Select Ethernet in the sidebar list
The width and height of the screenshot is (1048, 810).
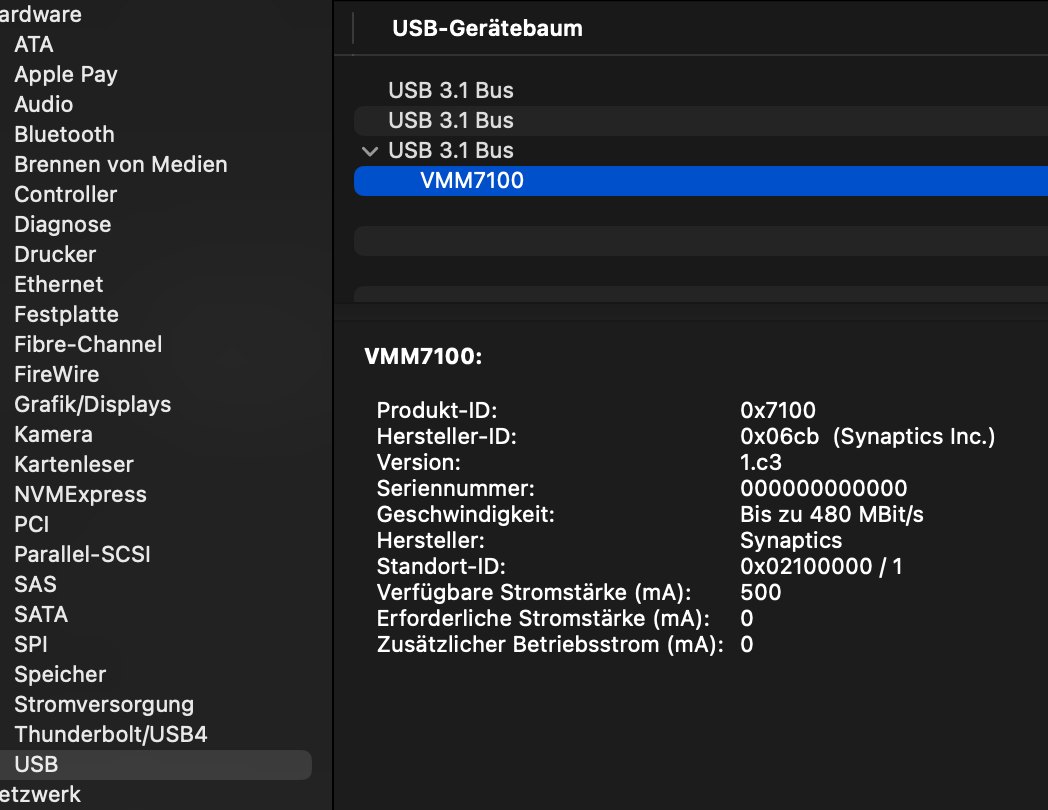point(58,284)
